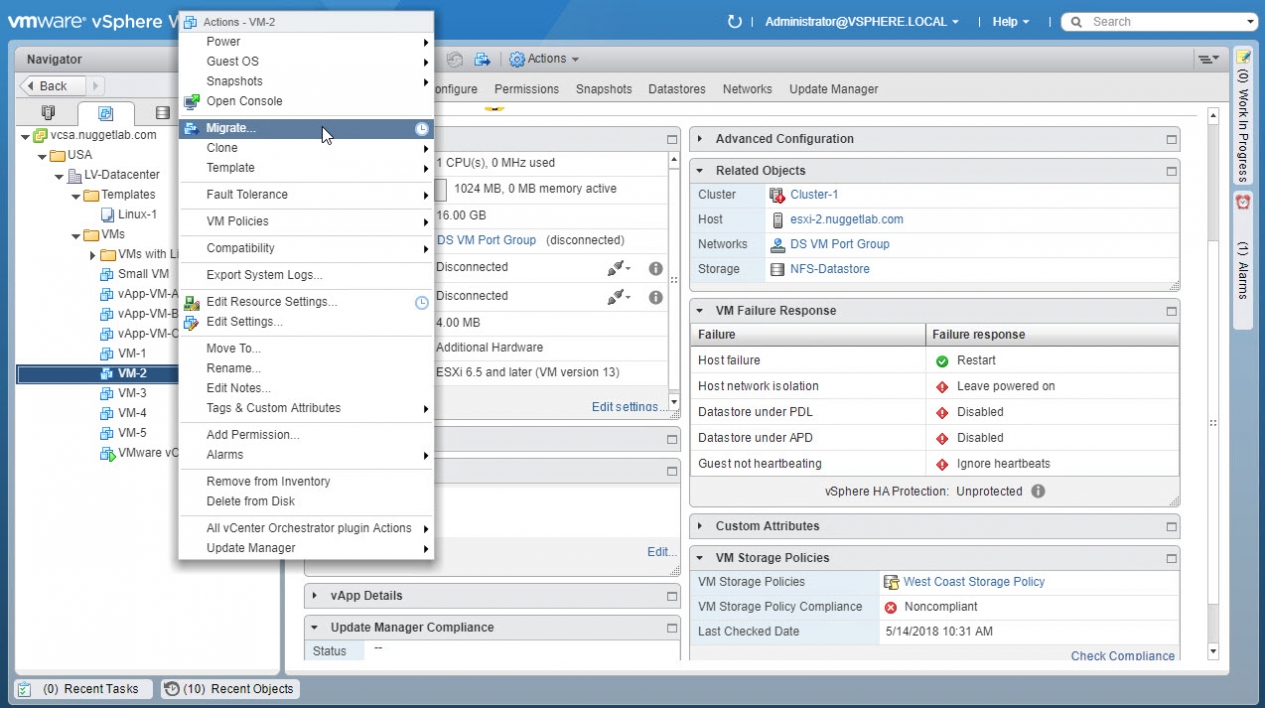Maximize the VM Failure Response panel
Viewport: 1265px width, 708px height.
click(x=1171, y=311)
